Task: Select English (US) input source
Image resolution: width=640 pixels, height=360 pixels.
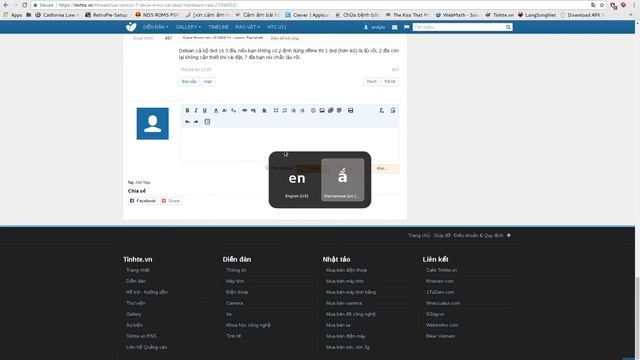Action: (297, 180)
